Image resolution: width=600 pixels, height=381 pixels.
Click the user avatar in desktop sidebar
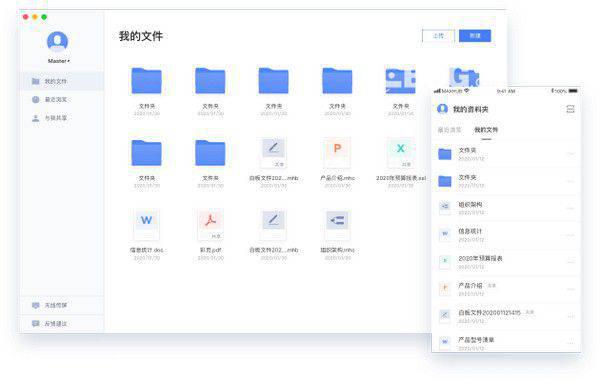click(x=57, y=41)
